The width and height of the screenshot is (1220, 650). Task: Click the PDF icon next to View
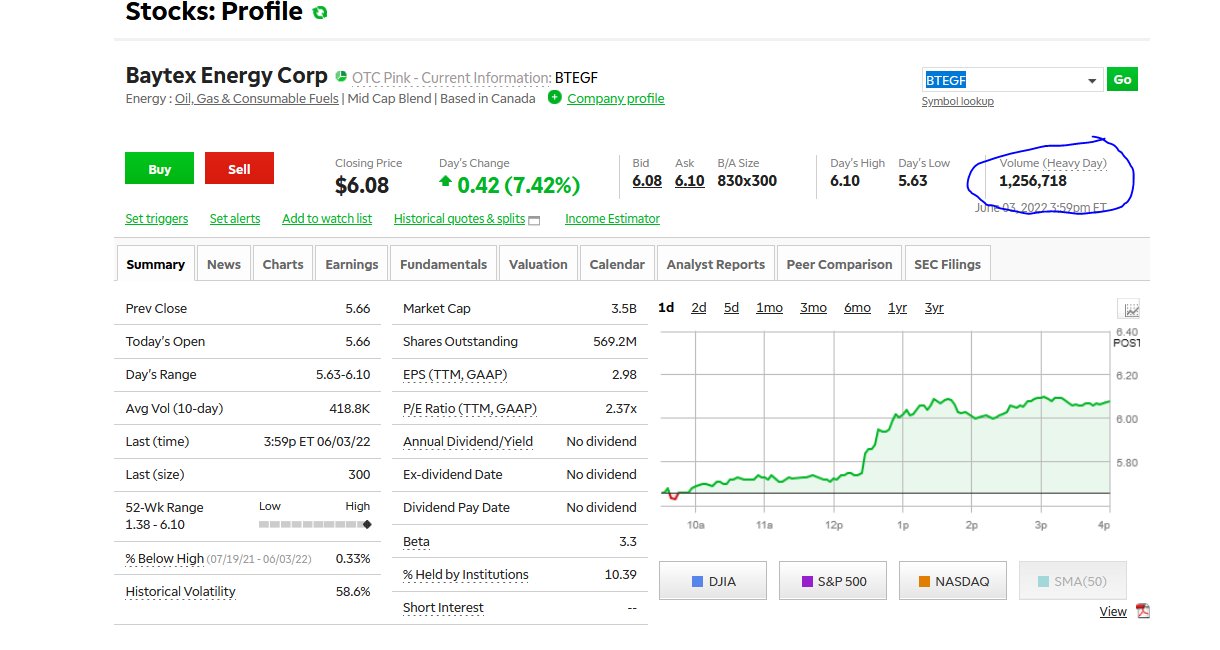pos(1143,611)
